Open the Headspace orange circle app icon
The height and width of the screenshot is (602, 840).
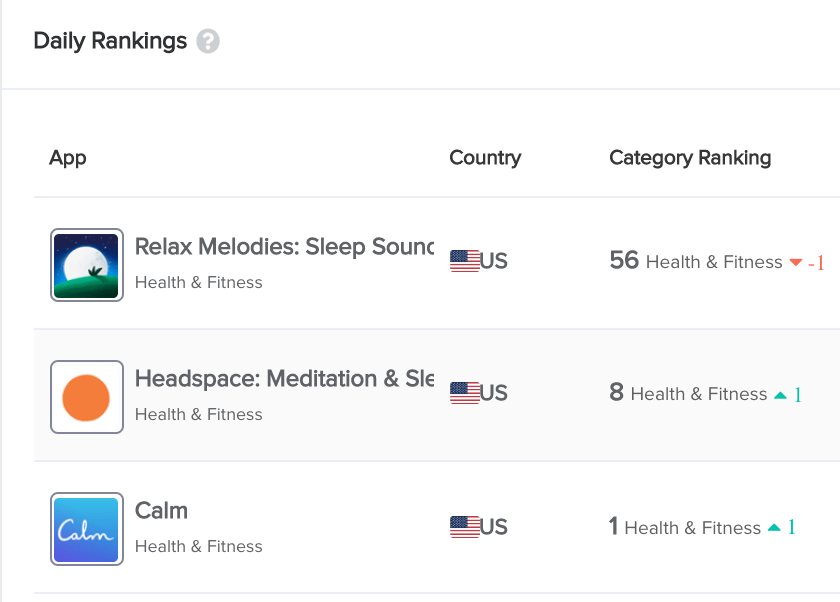[x=87, y=397]
